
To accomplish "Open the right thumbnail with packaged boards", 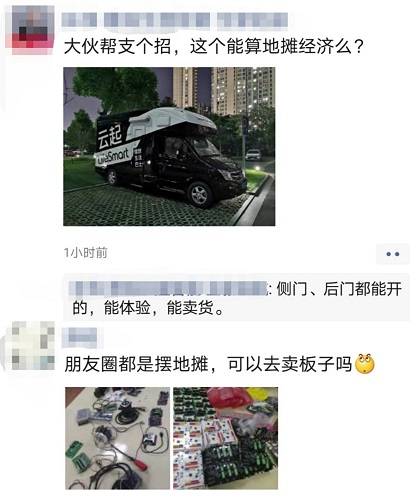I will (225, 438).
